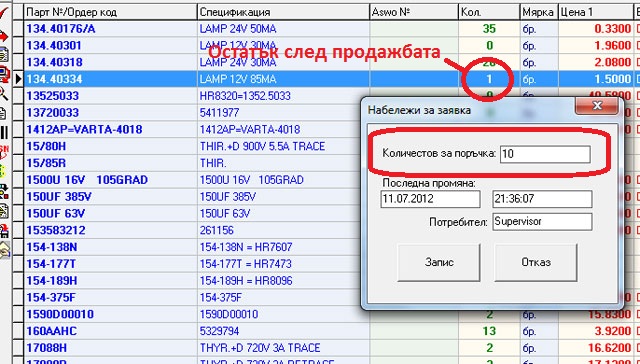Select part number 154-138N
The width and height of the screenshot is (640, 364).
click(x=52, y=247)
